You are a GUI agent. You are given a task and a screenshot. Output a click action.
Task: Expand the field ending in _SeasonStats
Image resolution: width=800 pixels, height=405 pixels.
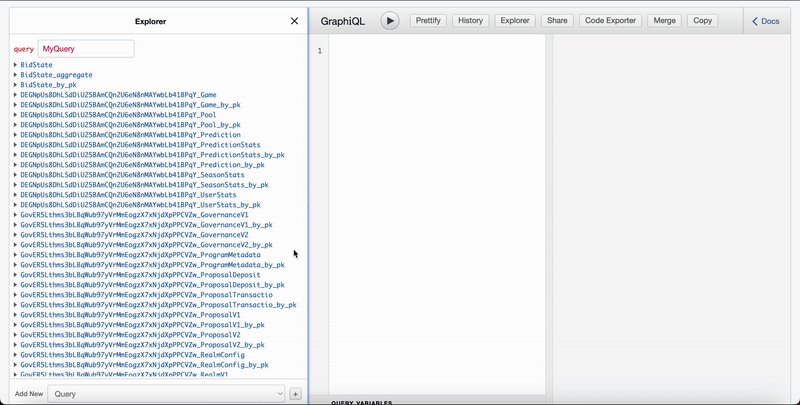click(132, 175)
